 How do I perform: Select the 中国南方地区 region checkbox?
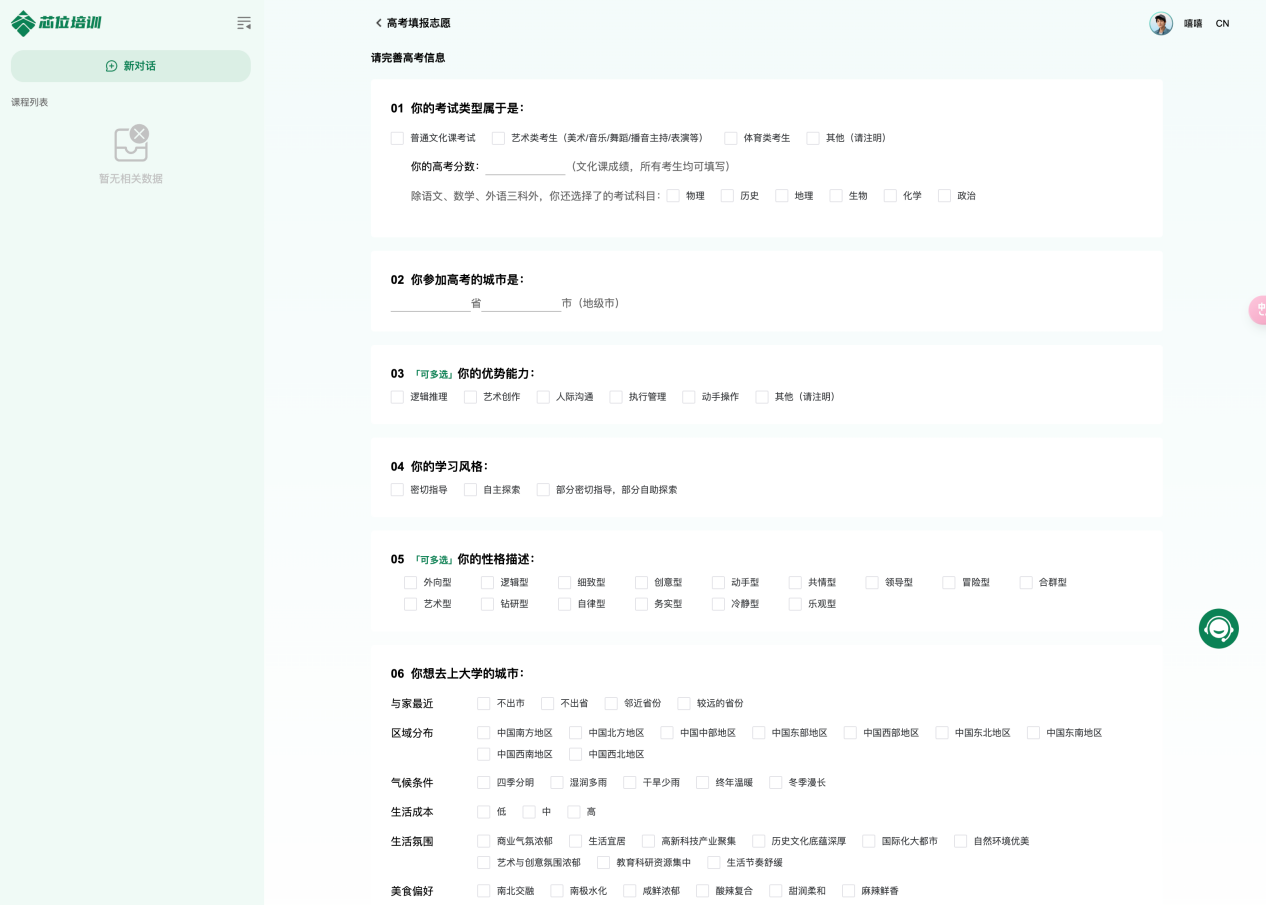pos(484,733)
